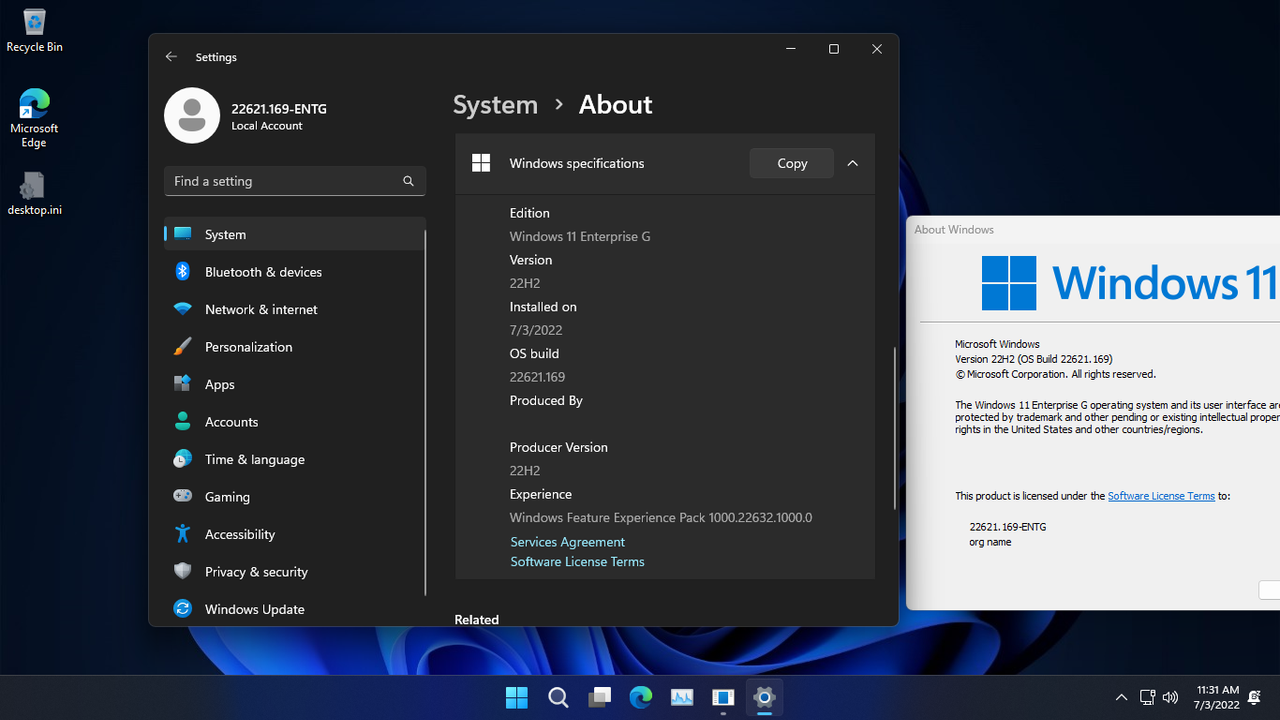Go back using the Settings back arrow
Viewport: 1280px width, 720px height.
pos(171,57)
